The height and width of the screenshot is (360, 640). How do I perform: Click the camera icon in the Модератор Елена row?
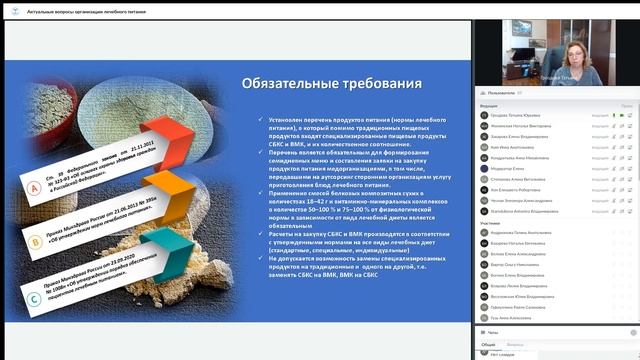point(622,169)
